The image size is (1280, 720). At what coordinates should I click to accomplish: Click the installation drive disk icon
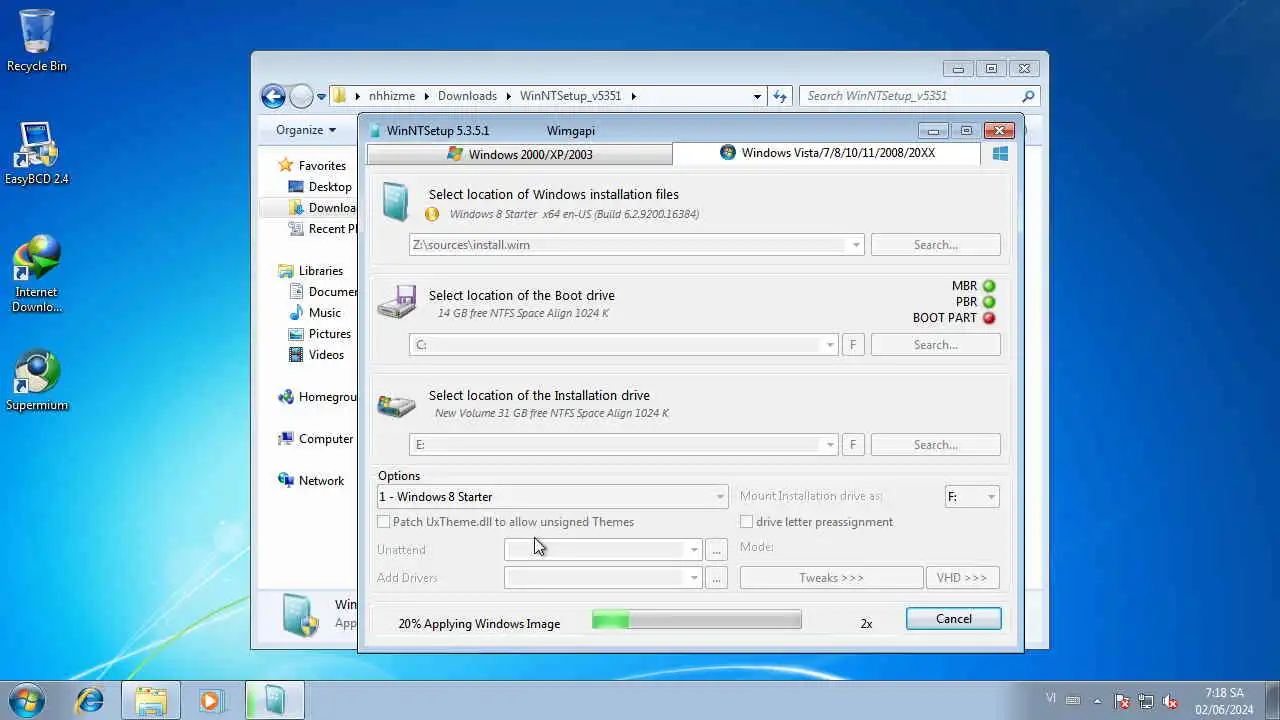tap(396, 404)
